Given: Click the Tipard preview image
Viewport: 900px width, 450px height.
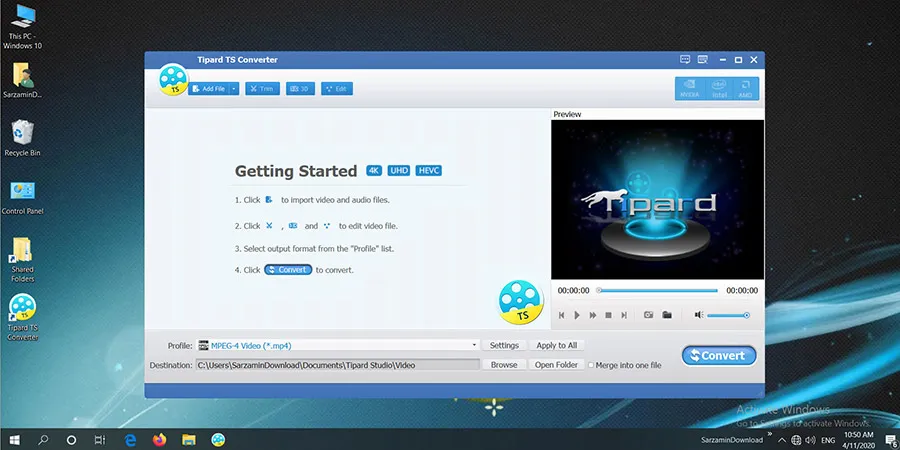Looking at the screenshot, I should pos(657,200).
